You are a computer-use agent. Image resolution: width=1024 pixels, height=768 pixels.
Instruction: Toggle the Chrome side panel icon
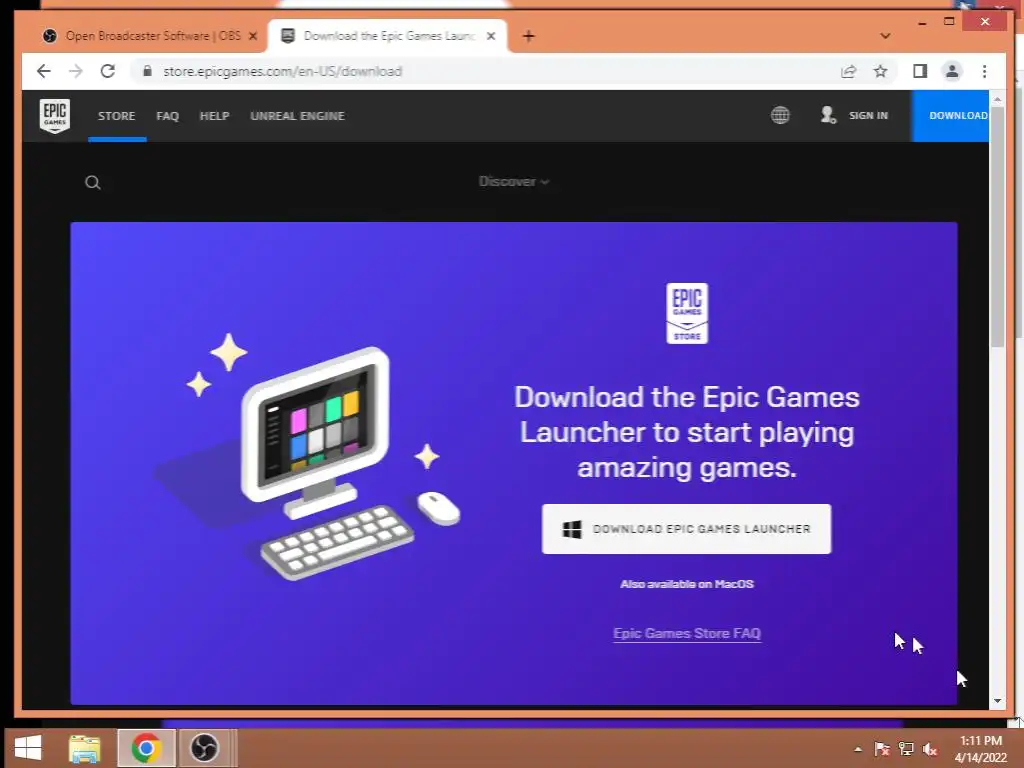[x=920, y=71]
